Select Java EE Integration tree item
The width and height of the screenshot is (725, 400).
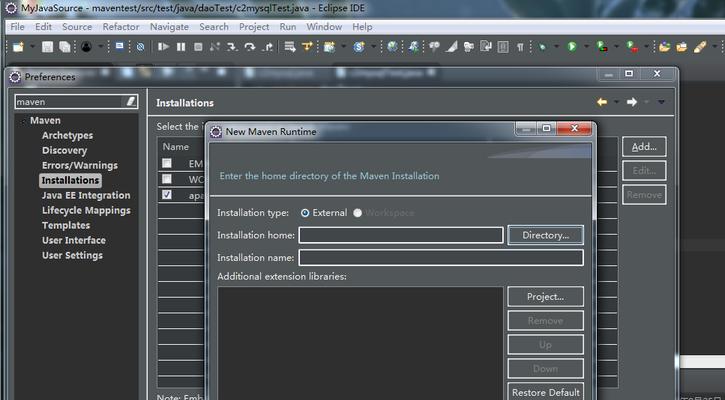pos(86,195)
